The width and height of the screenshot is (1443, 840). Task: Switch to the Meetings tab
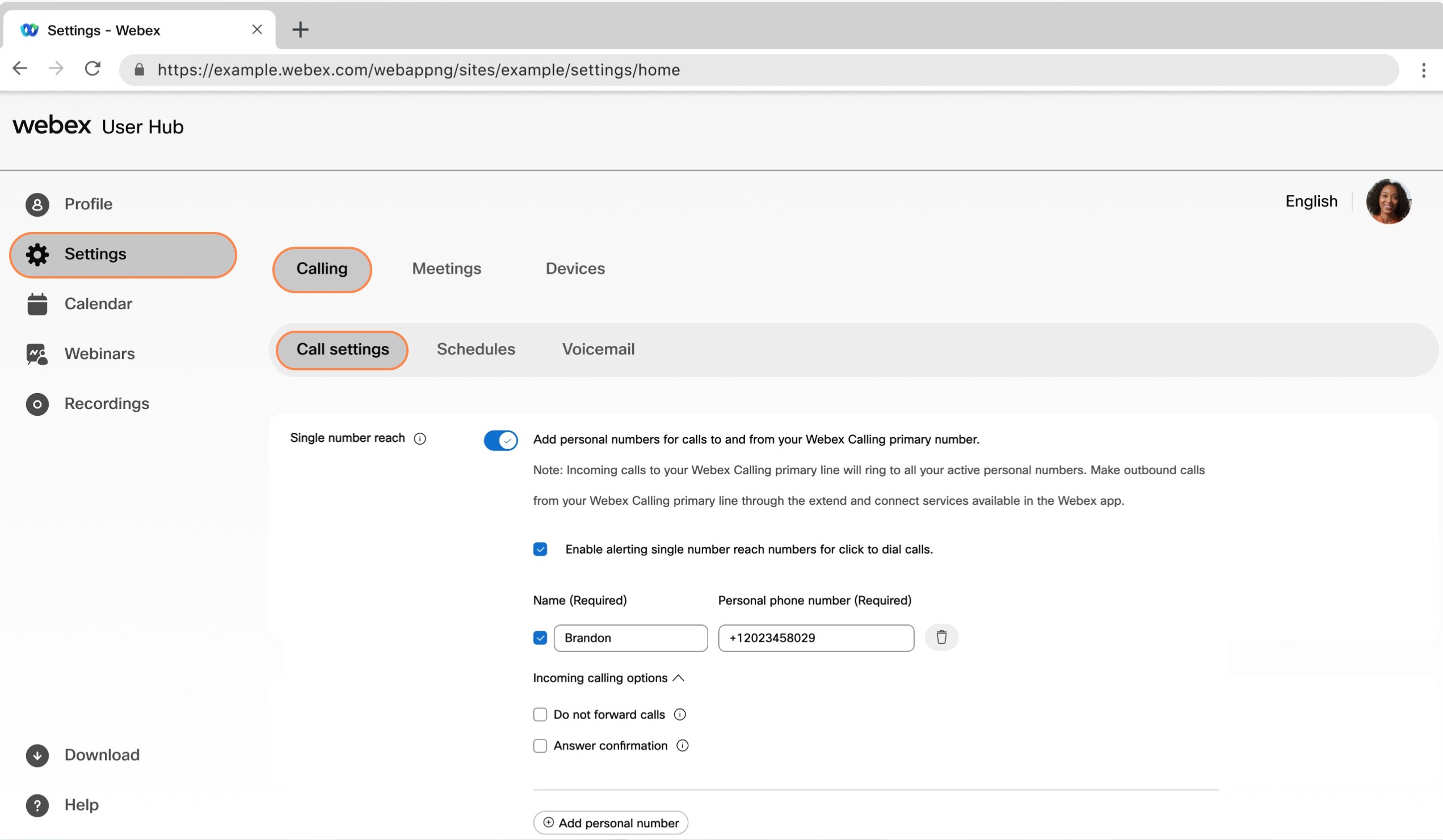click(447, 269)
